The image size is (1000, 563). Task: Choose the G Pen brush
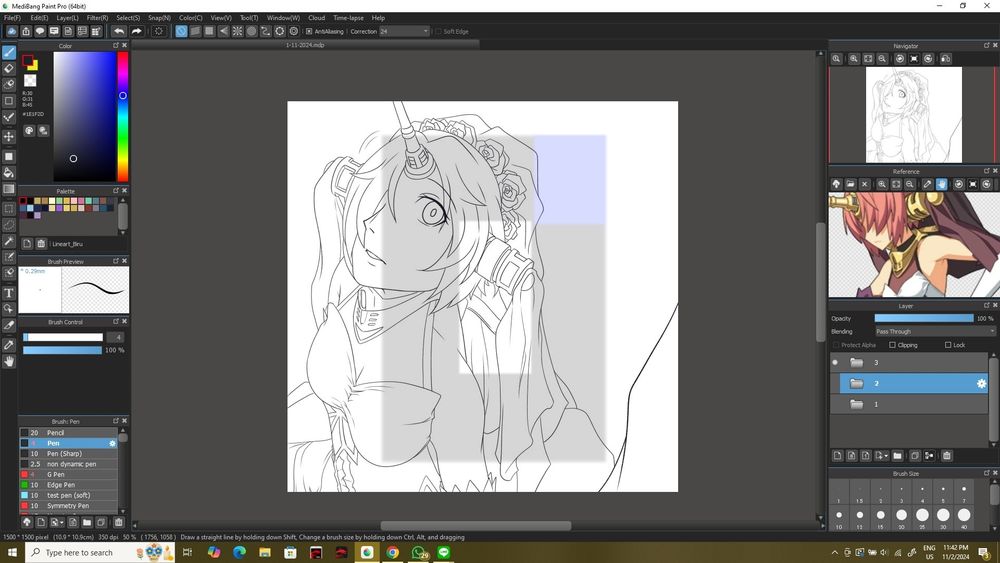68,474
